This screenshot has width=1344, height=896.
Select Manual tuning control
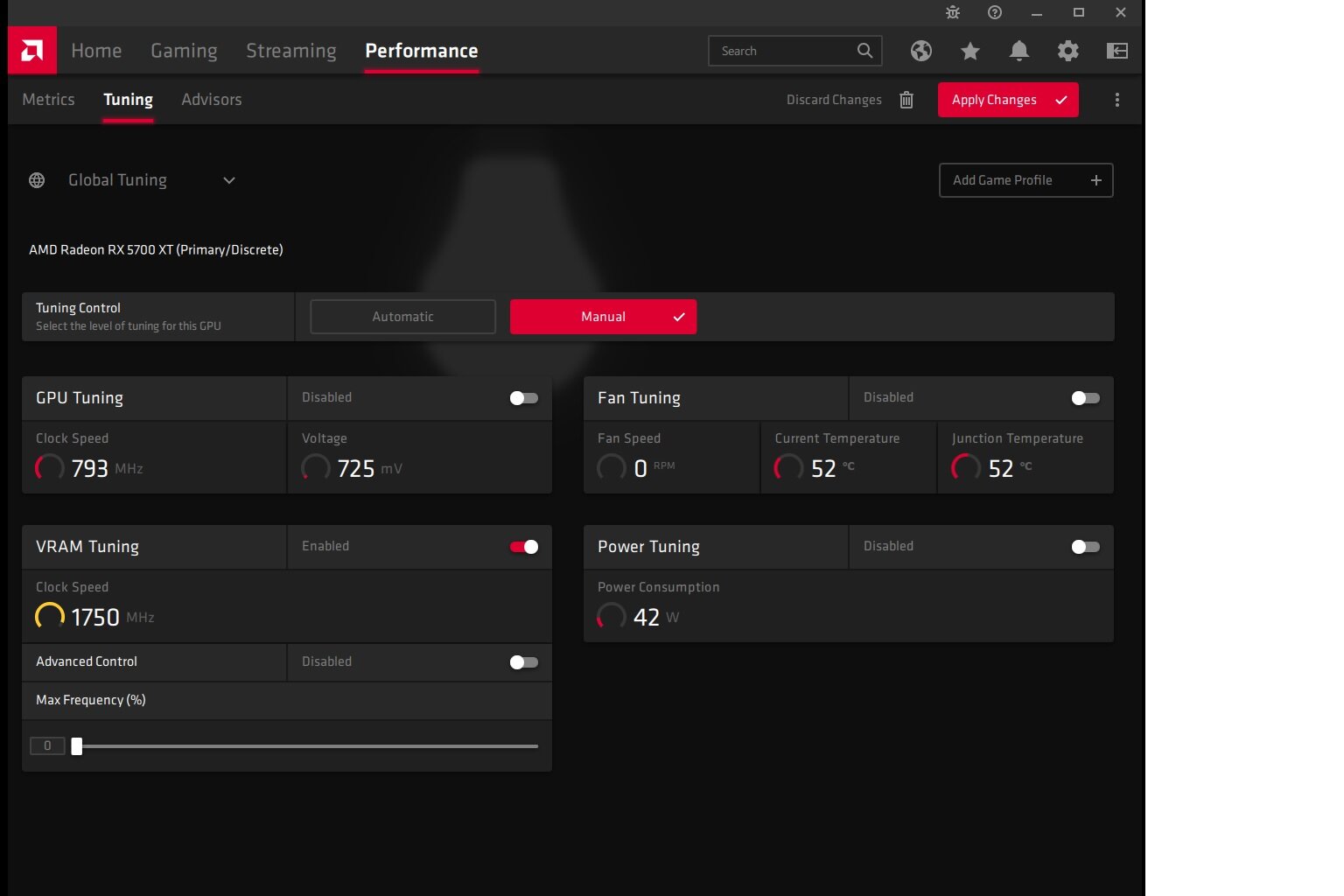[603, 317]
